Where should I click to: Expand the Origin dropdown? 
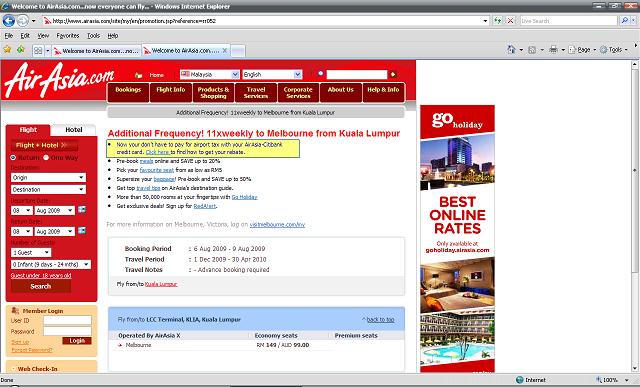pyautogui.click(x=48, y=178)
